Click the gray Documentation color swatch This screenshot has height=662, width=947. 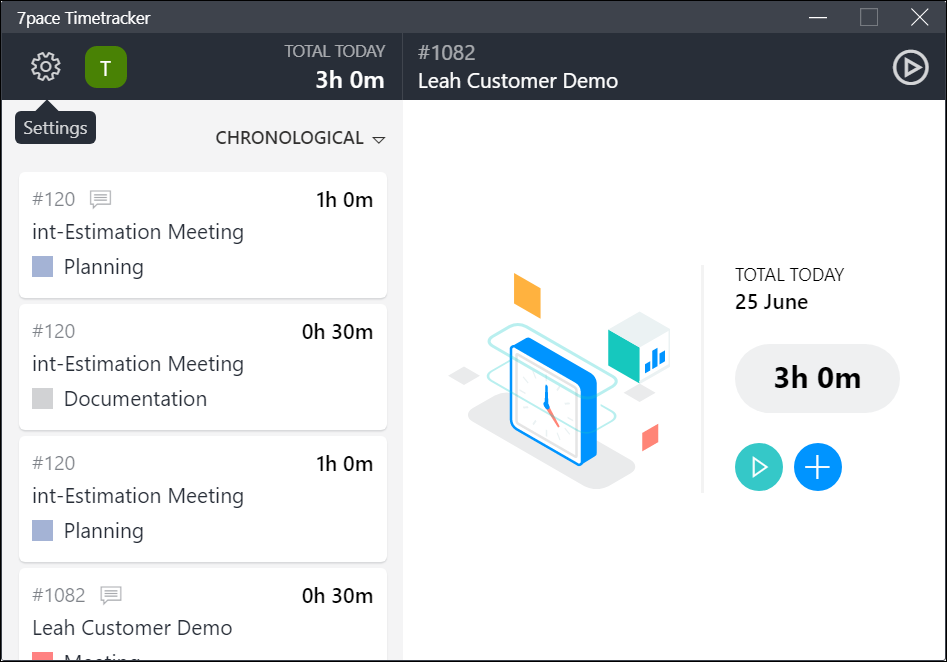click(x=42, y=399)
